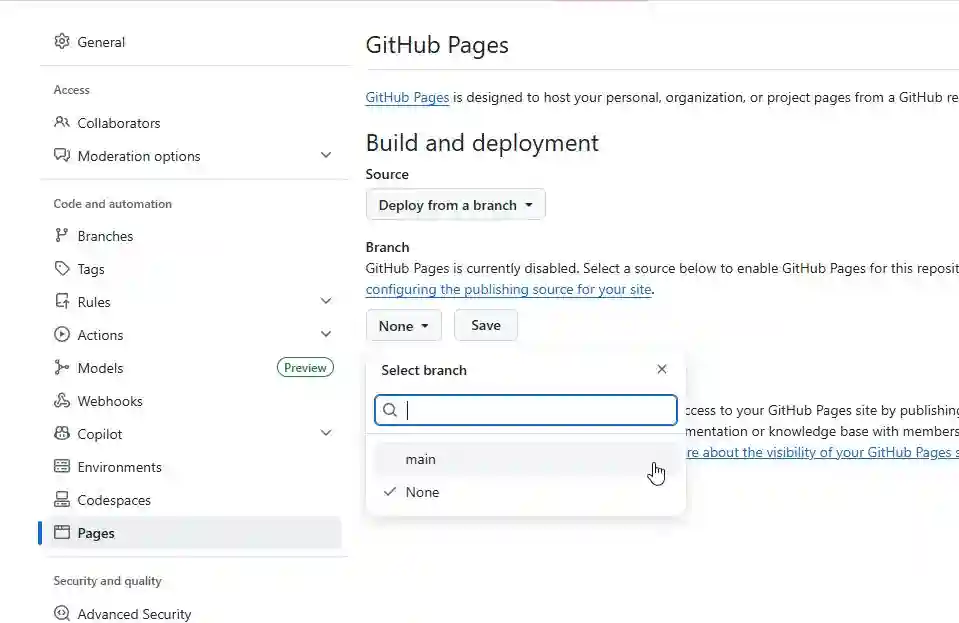Click the Security and quality header
The height and width of the screenshot is (623, 959).
coord(108,581)
